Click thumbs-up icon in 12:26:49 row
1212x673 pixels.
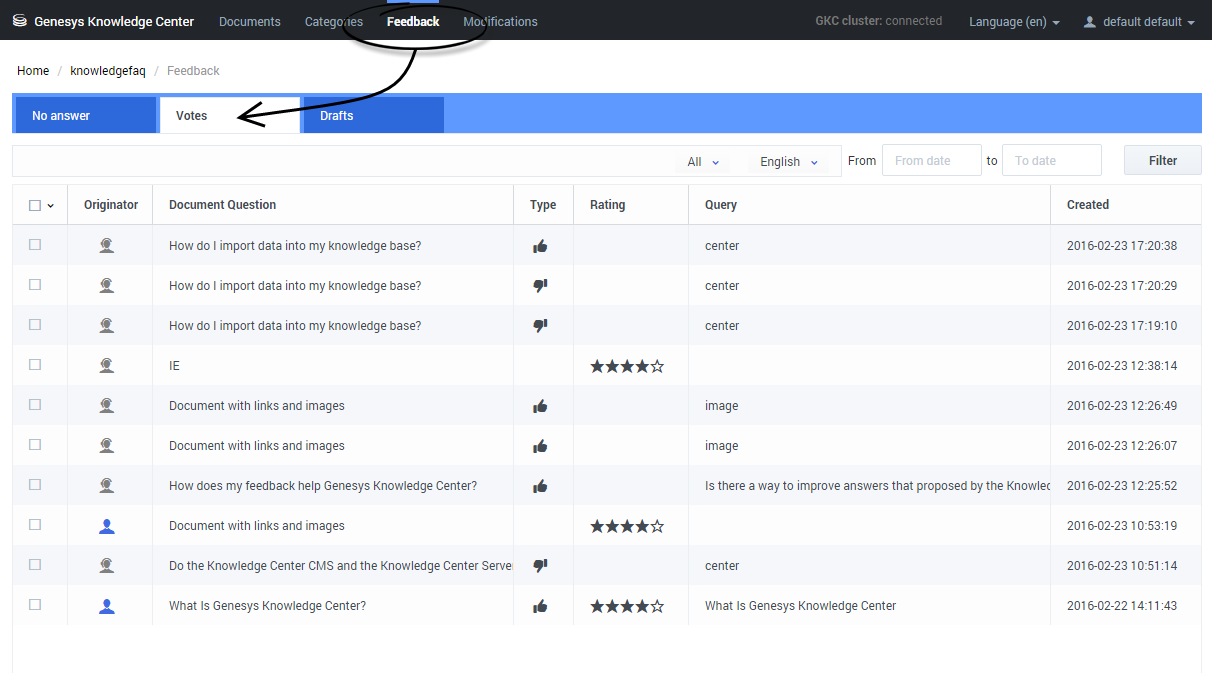point(540,406)
